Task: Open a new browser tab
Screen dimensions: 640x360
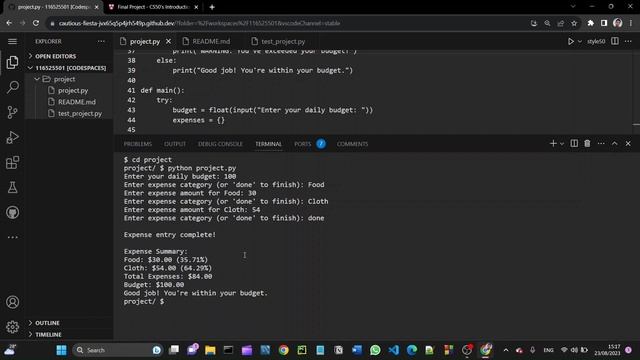Action: coord(212,7)
